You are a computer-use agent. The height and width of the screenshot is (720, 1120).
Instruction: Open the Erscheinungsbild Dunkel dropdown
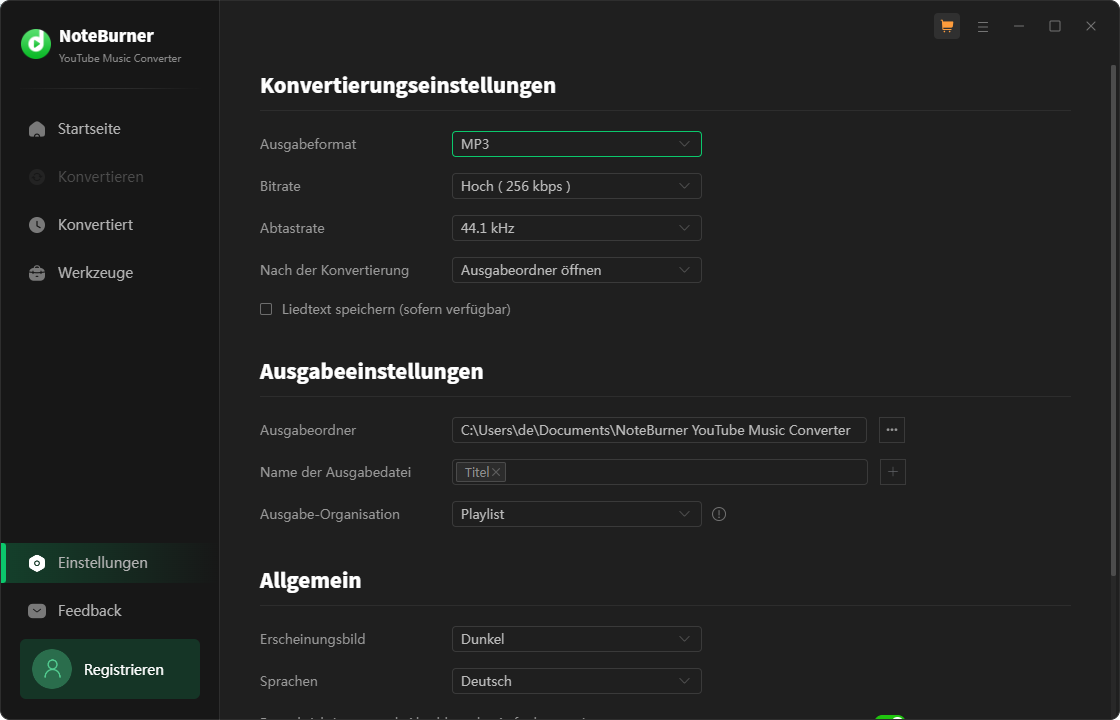pos(576,639)
